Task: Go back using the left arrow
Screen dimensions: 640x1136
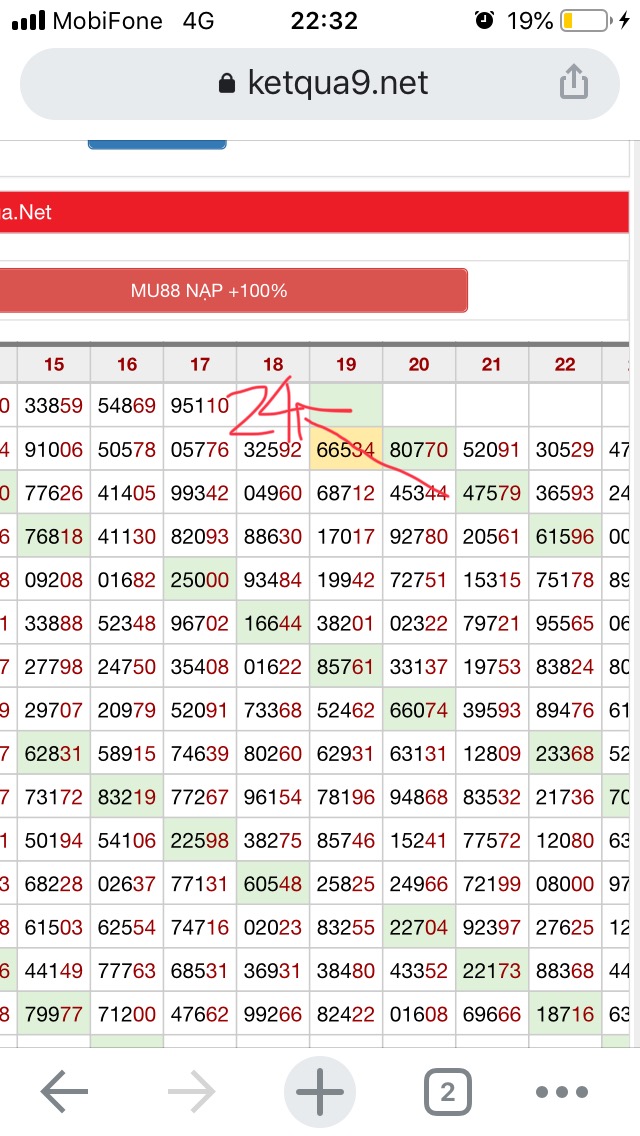Action: tap(64, 1092)
